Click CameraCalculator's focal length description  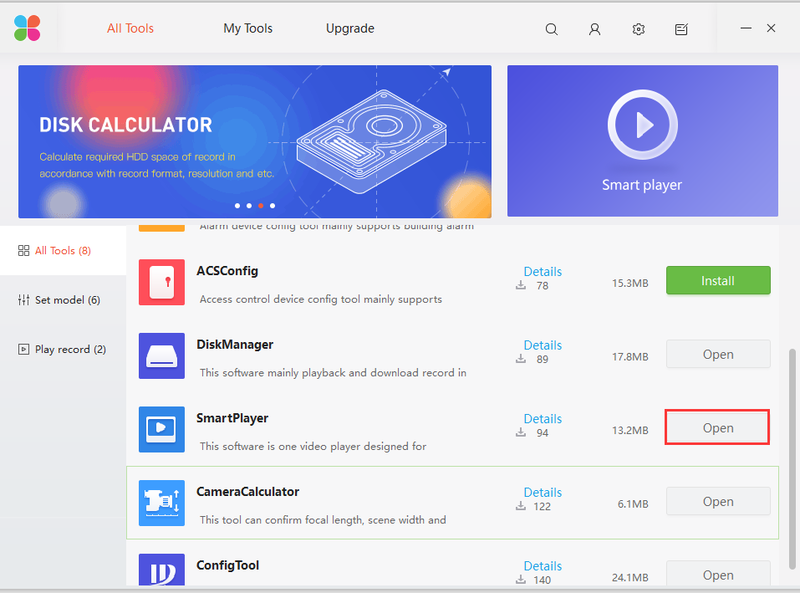tap(322, 520)
